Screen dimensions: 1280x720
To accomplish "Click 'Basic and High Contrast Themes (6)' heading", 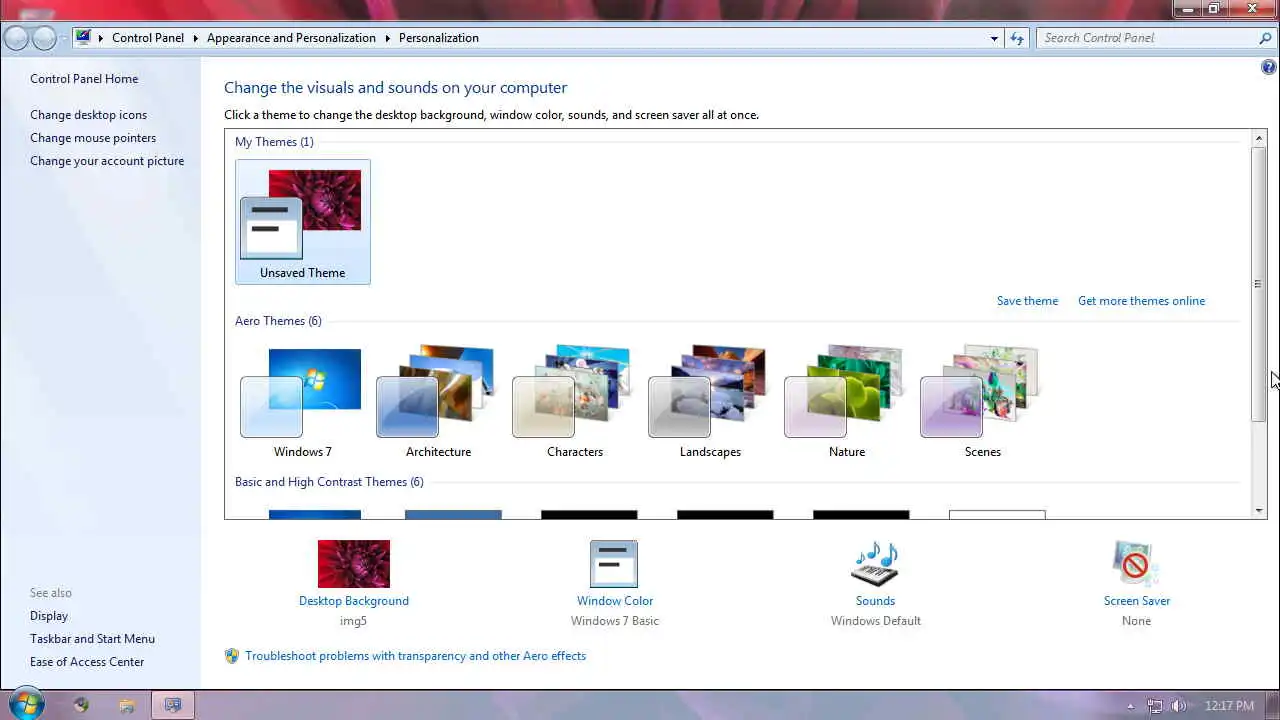I will (x=329, y=482).
